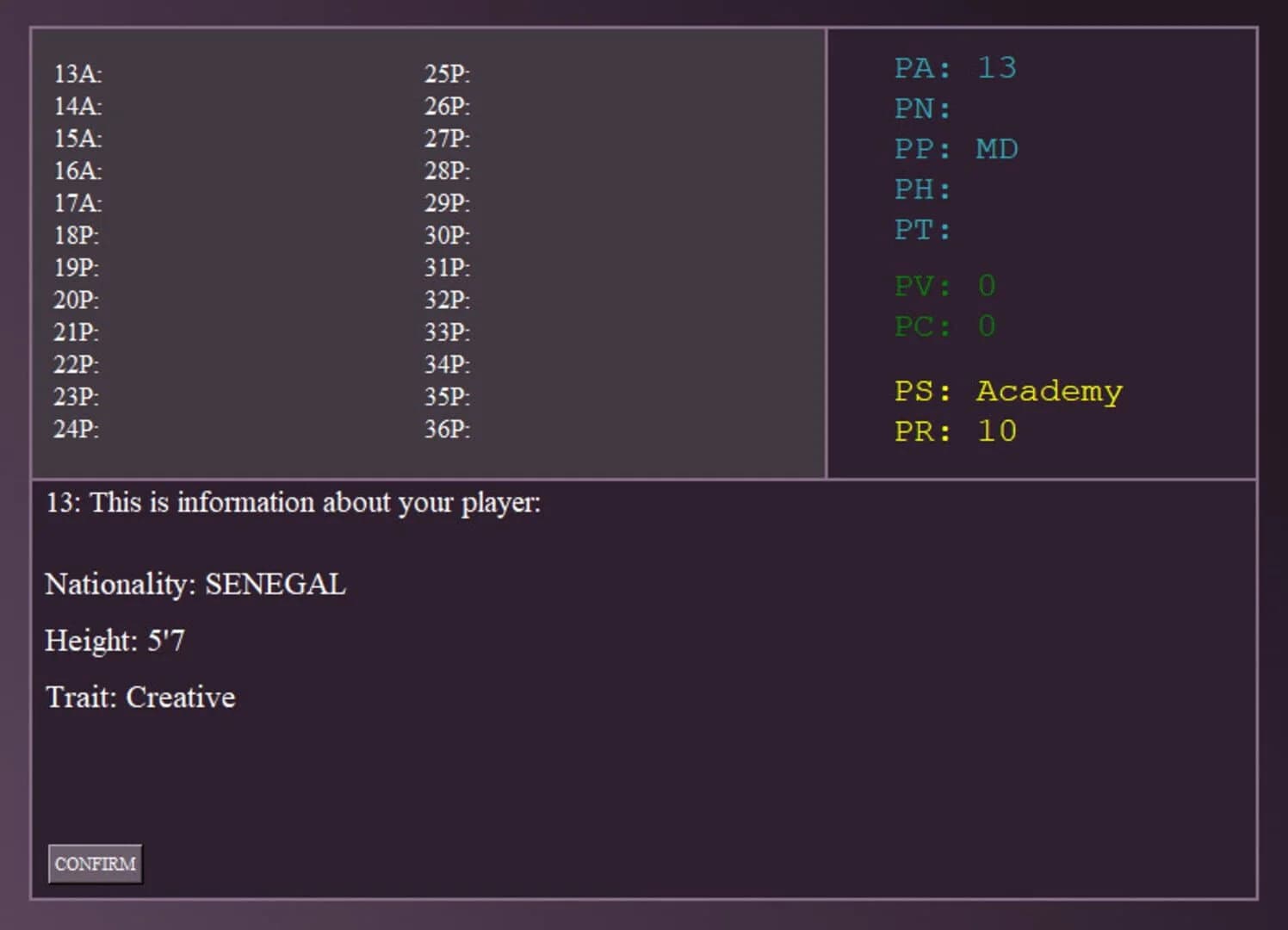Viewport: 1288px width, 930px height.
Task: Click the PS: Academy status
Action: (x=1008, y=391)
